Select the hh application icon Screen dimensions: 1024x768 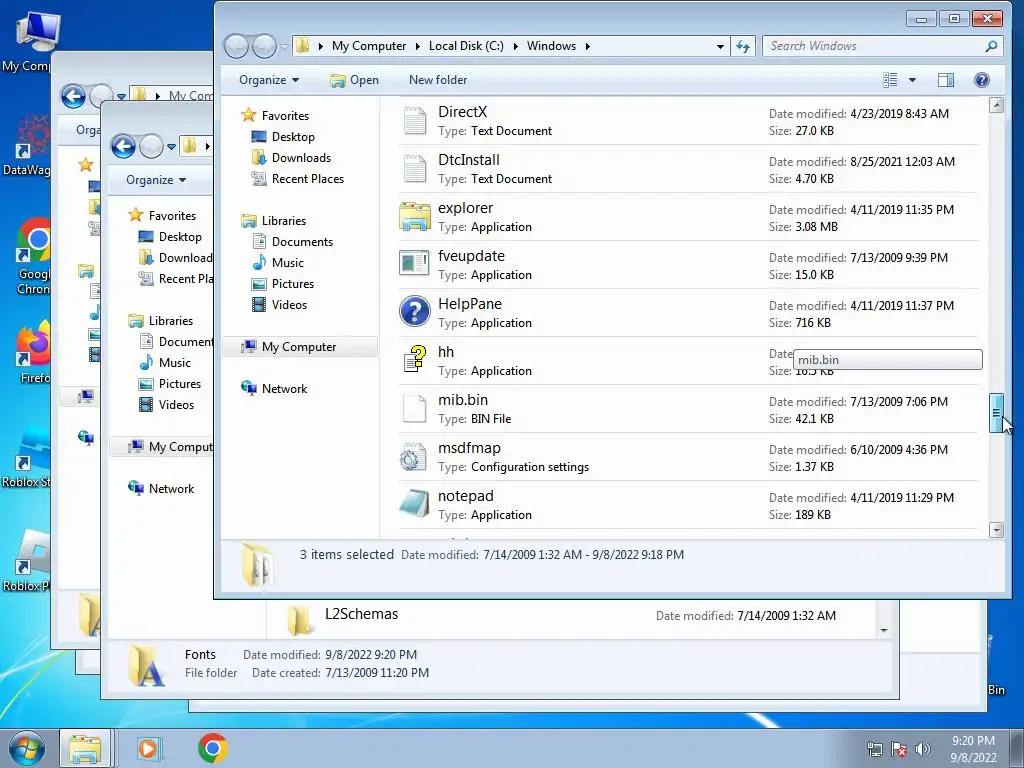pos(415,360)
